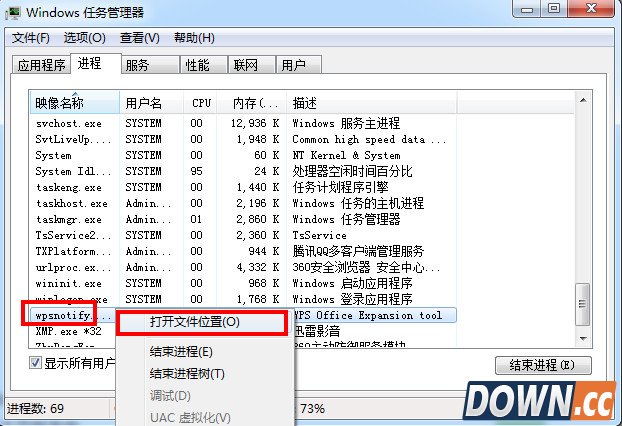Click description 处理器空闲时间百分比
This screenshot has width=622, height=426.
click(352, 171)
